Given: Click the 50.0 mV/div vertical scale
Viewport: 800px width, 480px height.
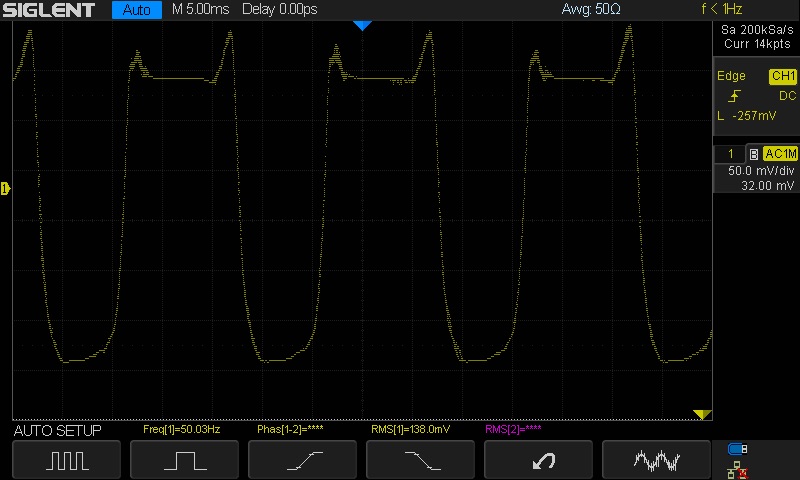Looking at the screenshot, I should coord(761,171).
